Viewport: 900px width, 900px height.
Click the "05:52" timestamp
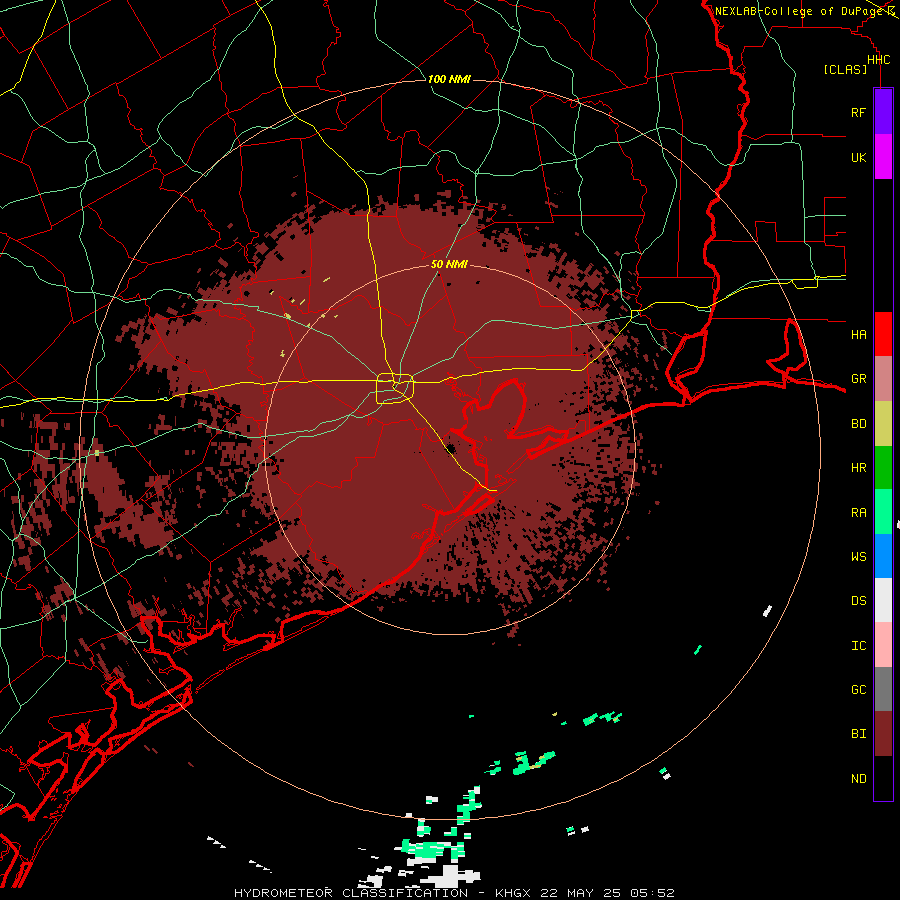point(653,893)
